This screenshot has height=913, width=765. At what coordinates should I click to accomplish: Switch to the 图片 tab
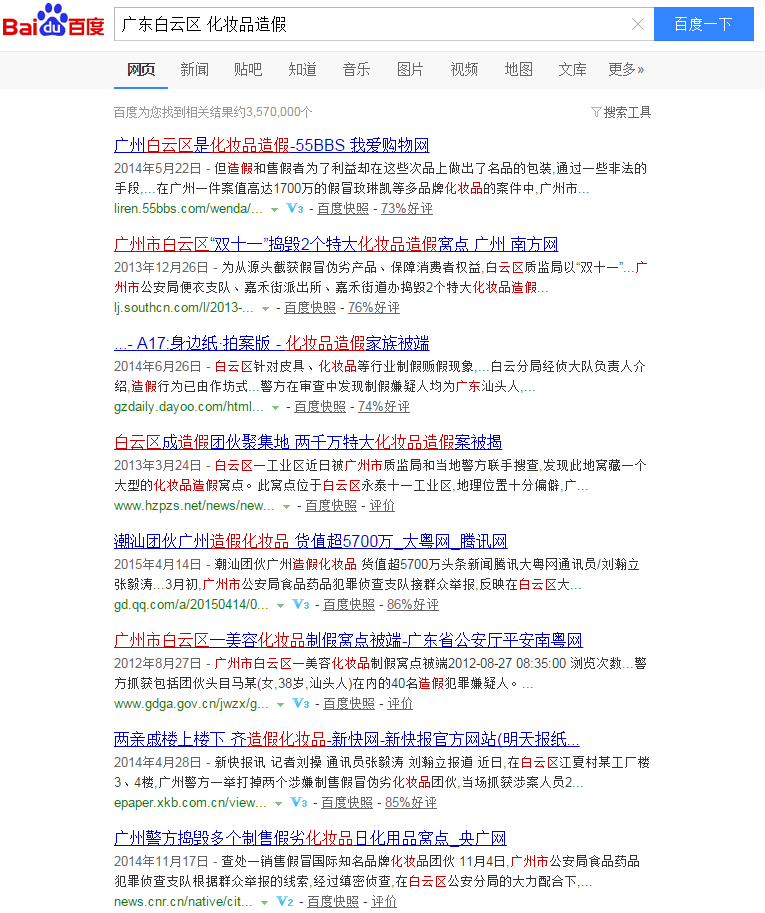pos(410,69)
